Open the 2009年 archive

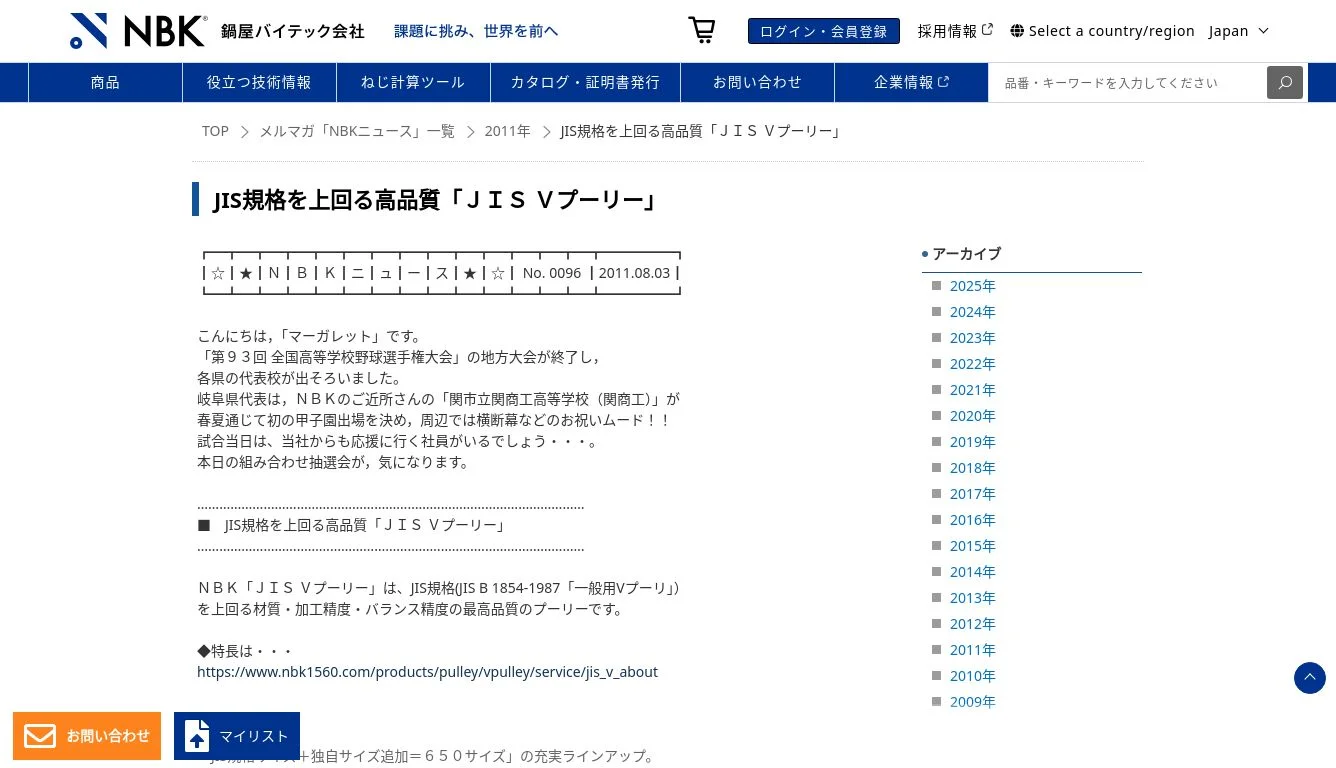tap(973, 702)
